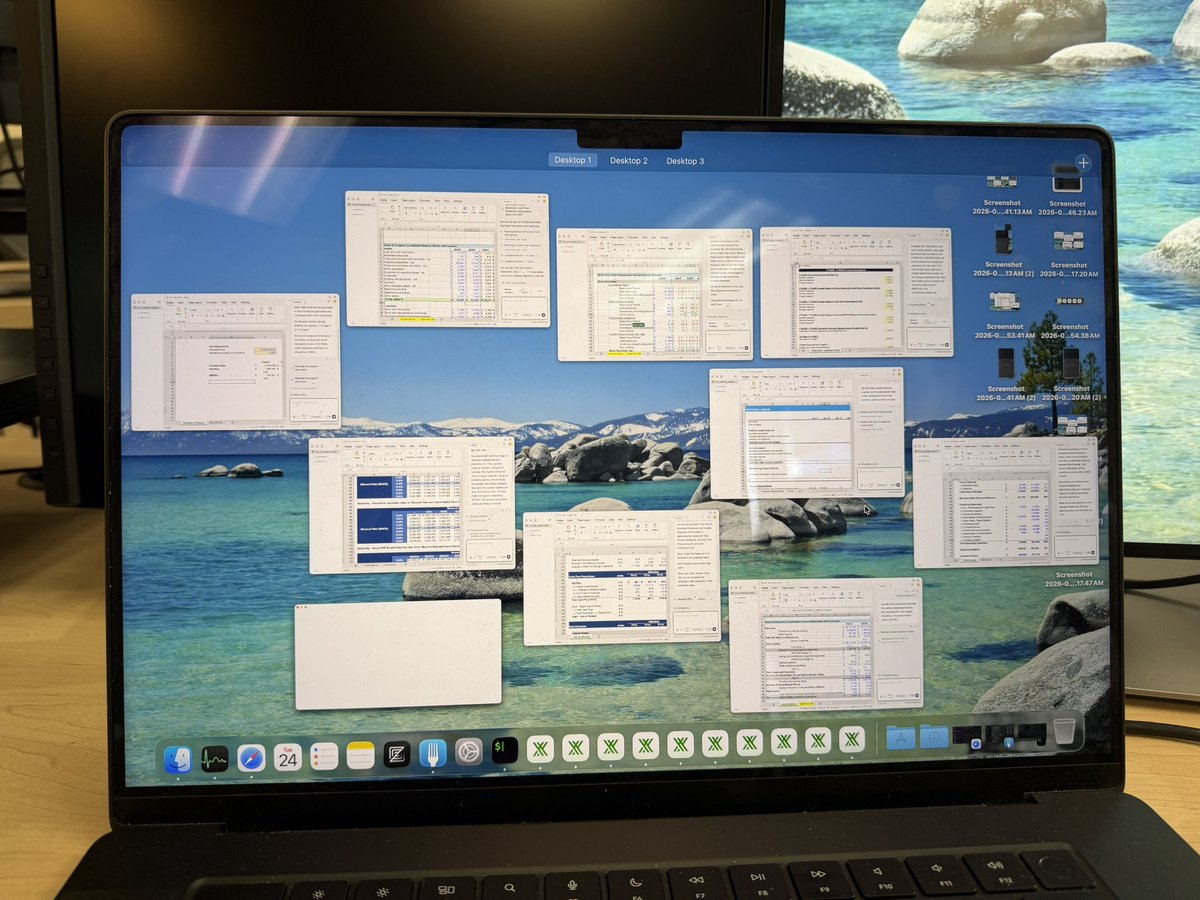Select the window with light-blue header banner
The width and height of the screenshot is (1200, 900).
click(807, 432)
